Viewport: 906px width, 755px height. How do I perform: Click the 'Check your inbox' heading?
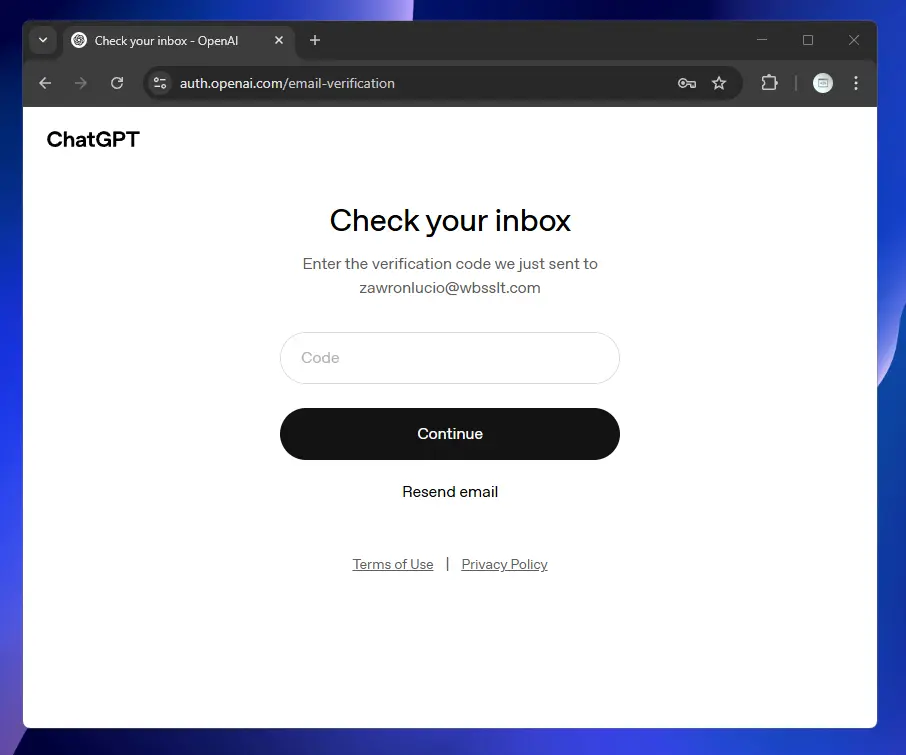tap(450, 221)
